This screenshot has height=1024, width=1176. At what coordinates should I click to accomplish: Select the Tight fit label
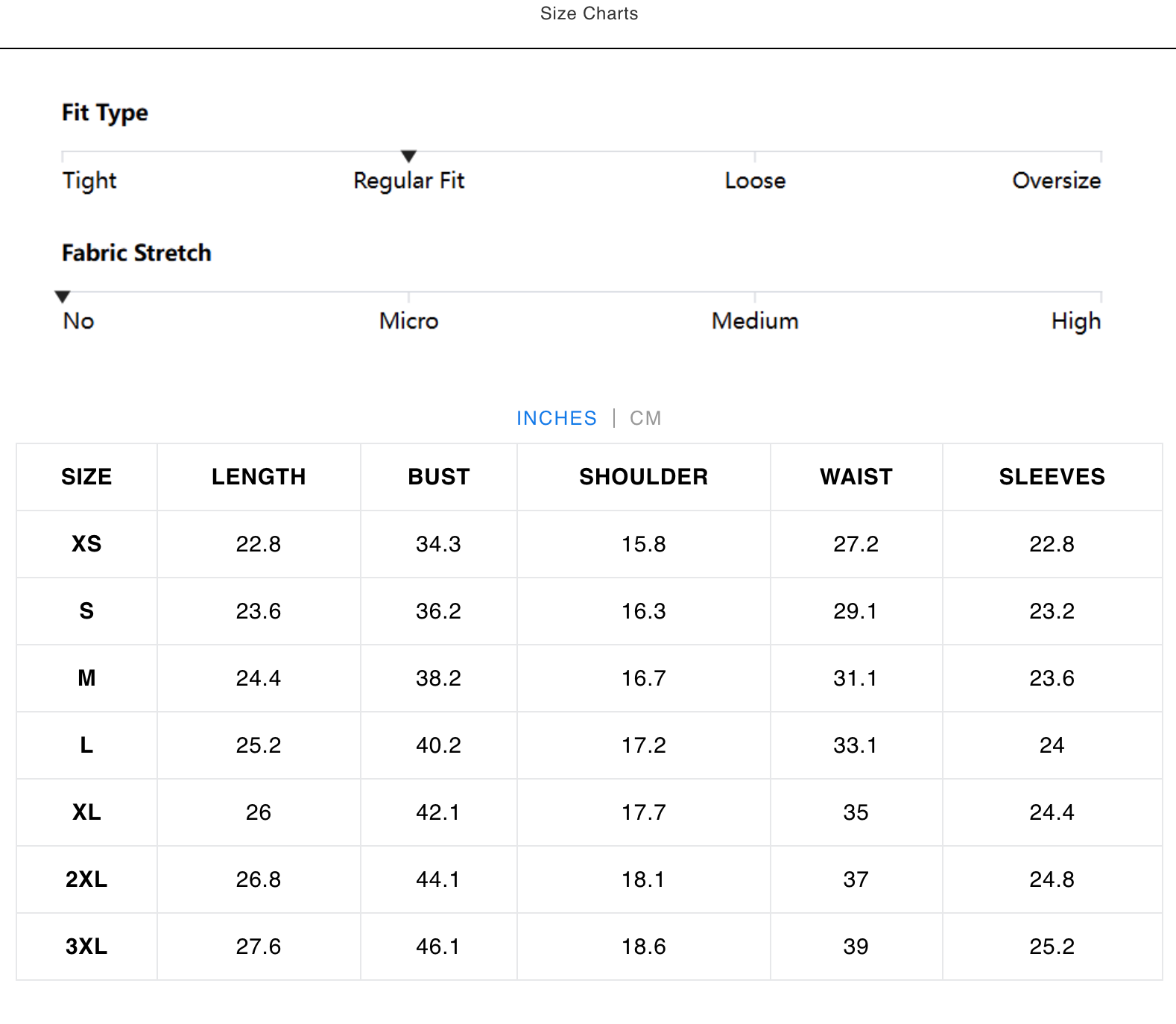pos(89,180)
